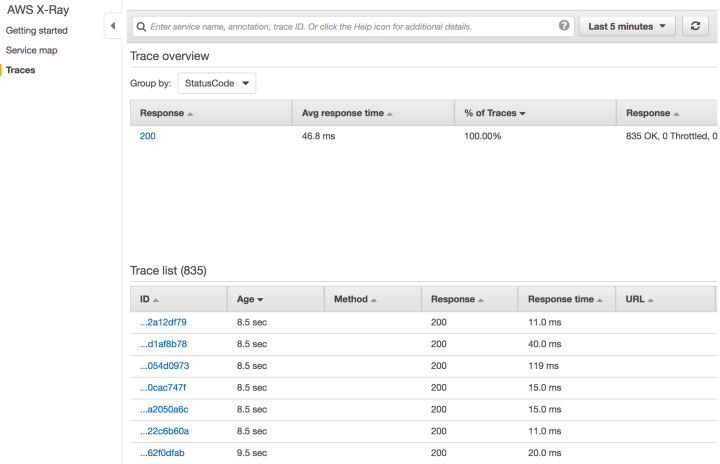Open trace ...62f0dfab
720x464 pixels.
(162, 453)
